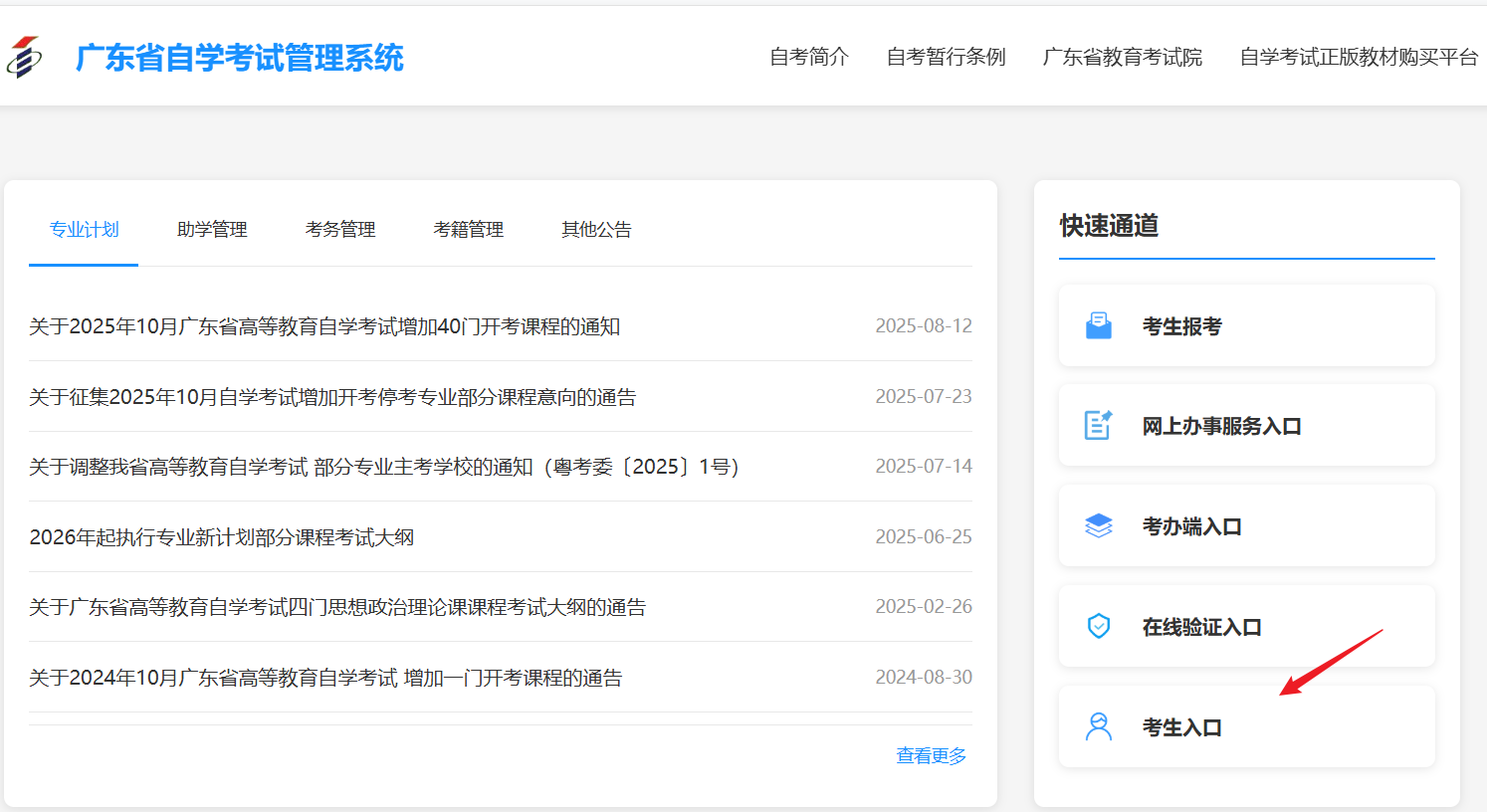
Task: Go to 自考暂行条例 in top navigation
Action: tap(946, 58)
